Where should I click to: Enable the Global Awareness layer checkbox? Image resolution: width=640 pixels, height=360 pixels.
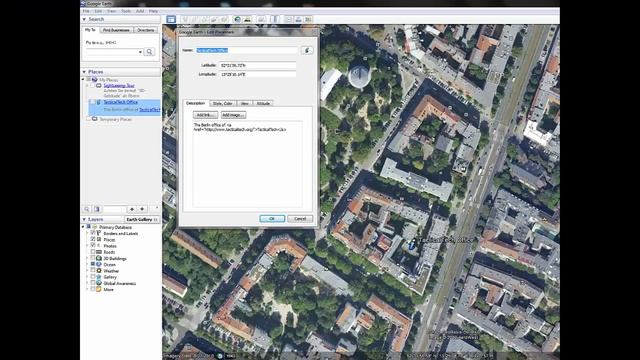pyautogui.click(x=93, y=283)
